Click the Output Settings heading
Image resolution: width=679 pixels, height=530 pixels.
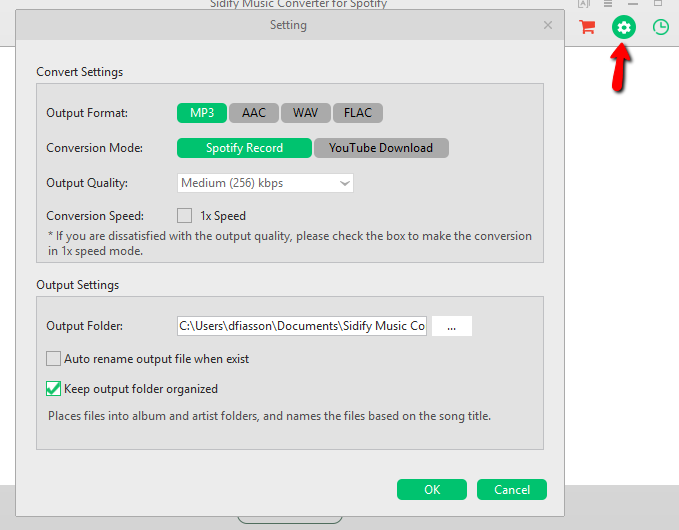pyautogui.click(x=78, y=285)
